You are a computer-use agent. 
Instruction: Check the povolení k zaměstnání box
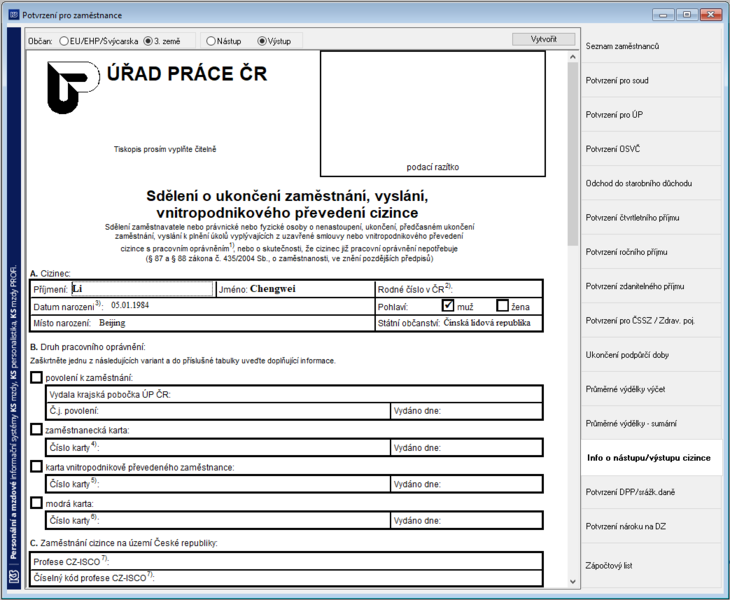(36, 377)
